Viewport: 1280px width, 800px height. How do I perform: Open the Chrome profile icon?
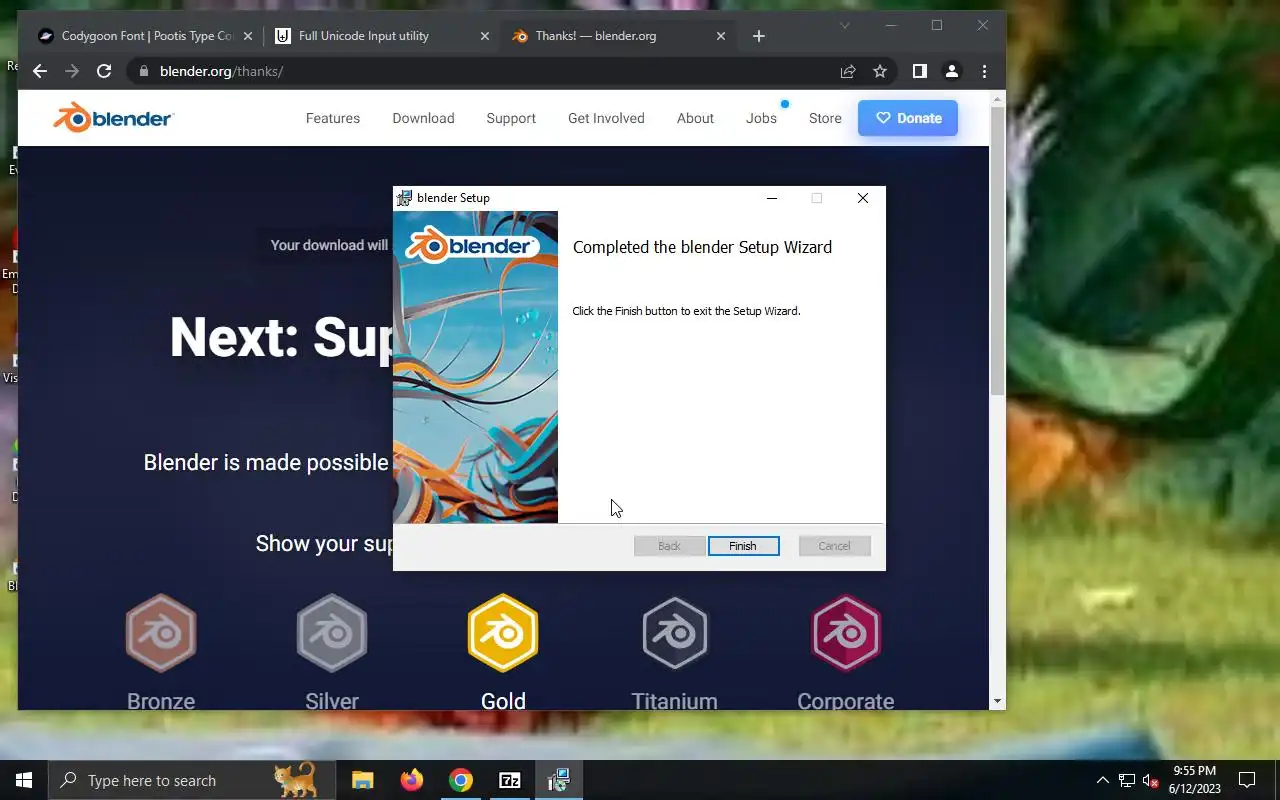pyautogui.click(x=952, y=71)
